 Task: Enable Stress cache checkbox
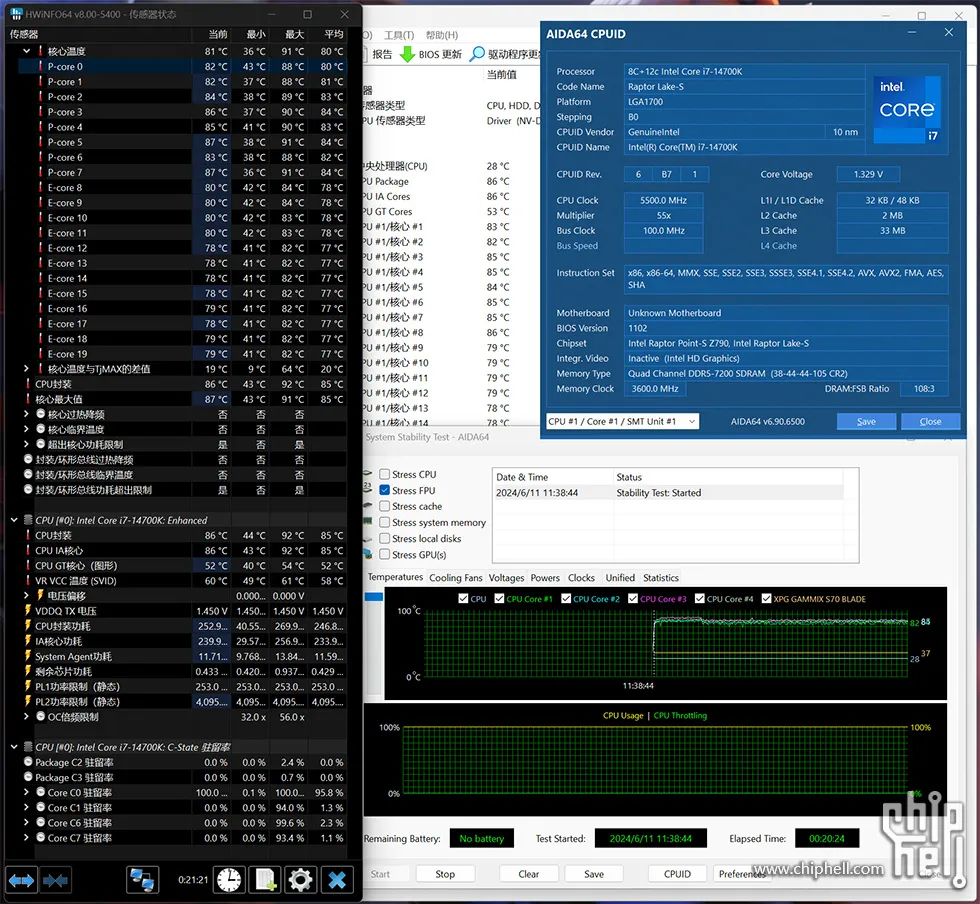(x=385, y=506)
